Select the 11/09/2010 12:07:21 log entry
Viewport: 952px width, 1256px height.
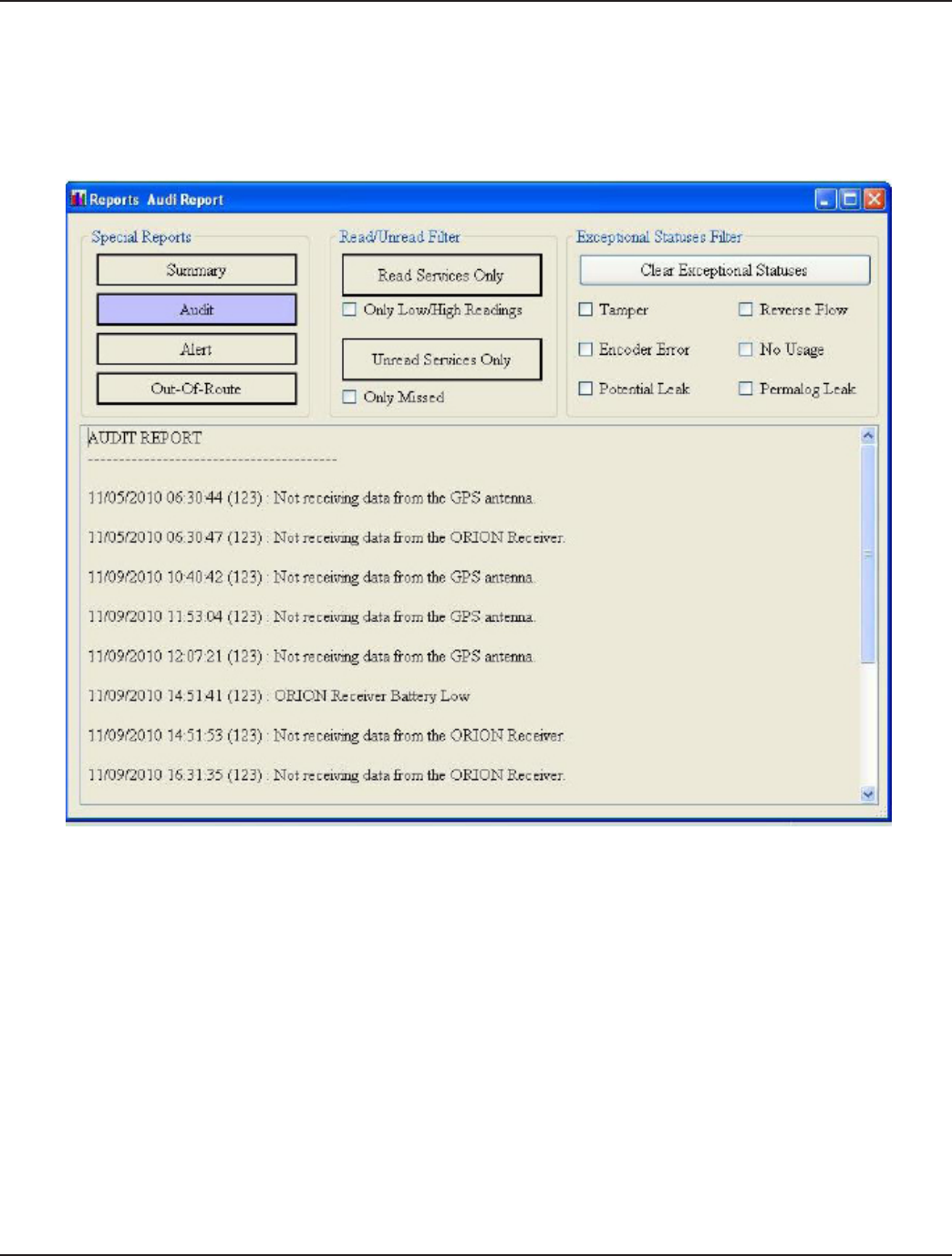click(311, 656)
